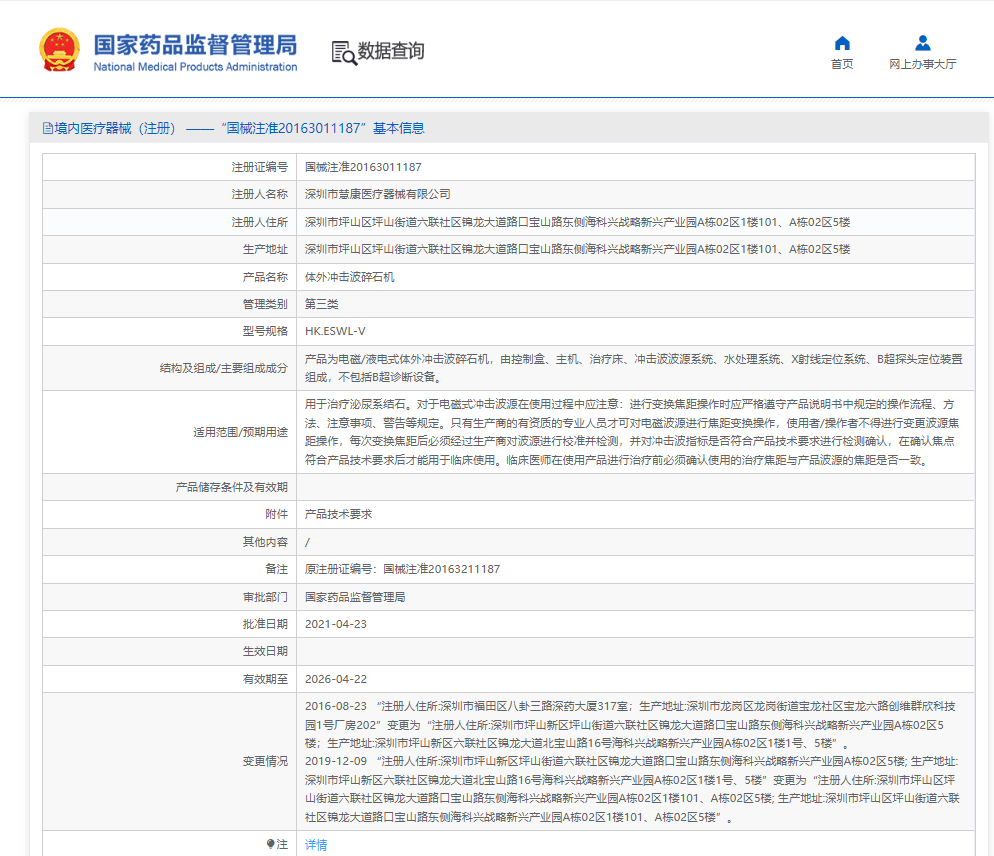994x856 pixels.
Task: Click 审批部门 value 国家药品监督管理局
Action: pyautogui.click(x=355, y=597)
